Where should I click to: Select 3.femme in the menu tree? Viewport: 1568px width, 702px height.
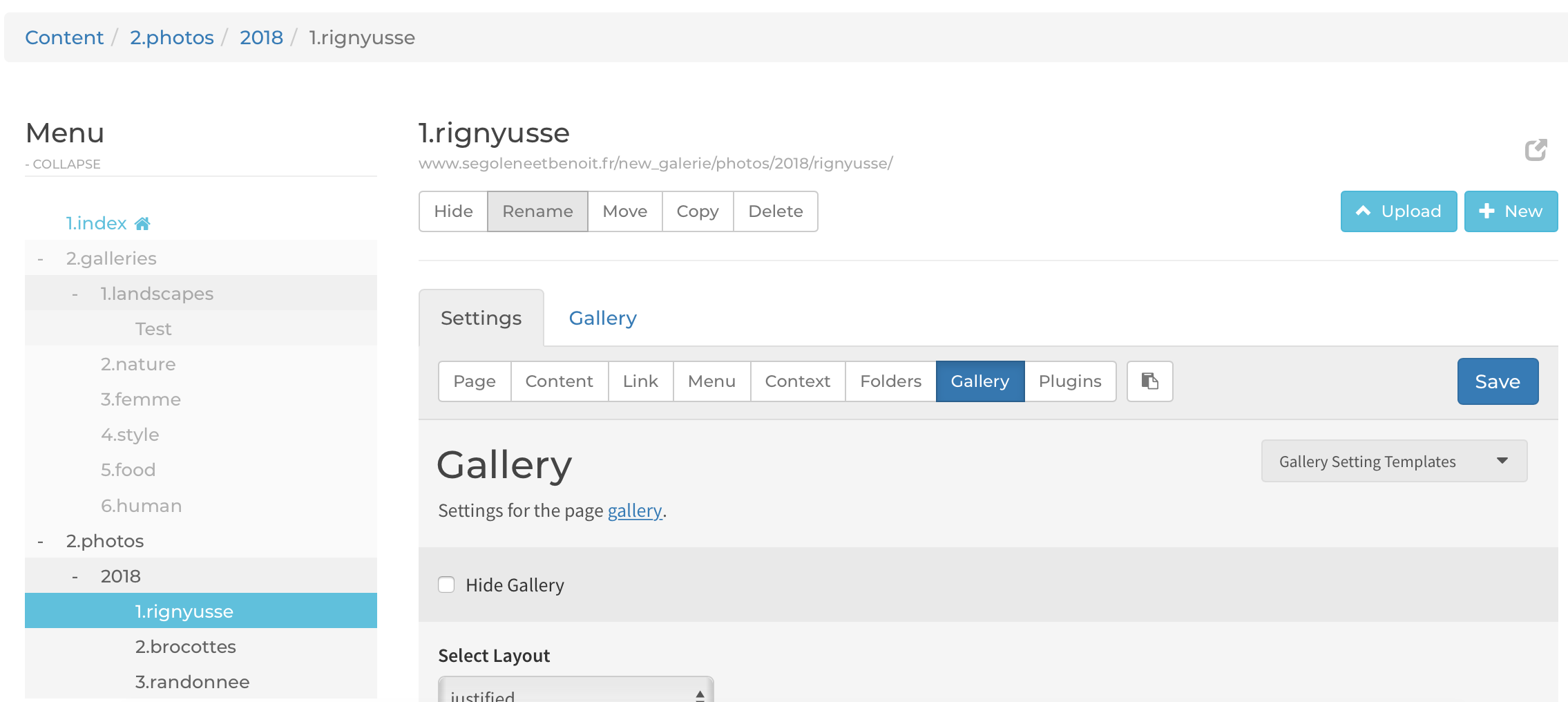tap(141, 399)
